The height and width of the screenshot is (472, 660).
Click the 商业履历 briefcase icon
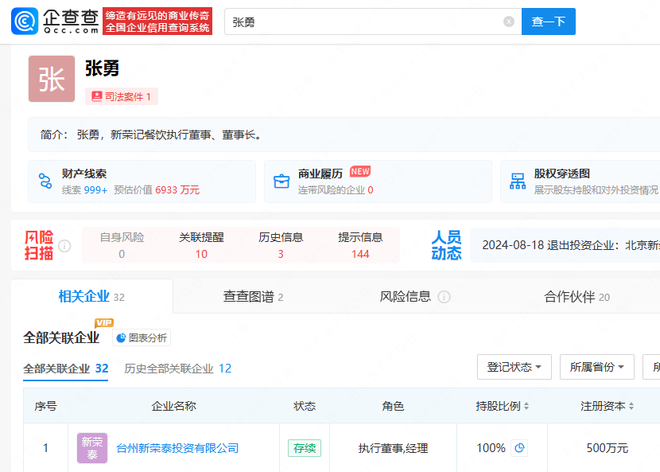tap(282, 181)
